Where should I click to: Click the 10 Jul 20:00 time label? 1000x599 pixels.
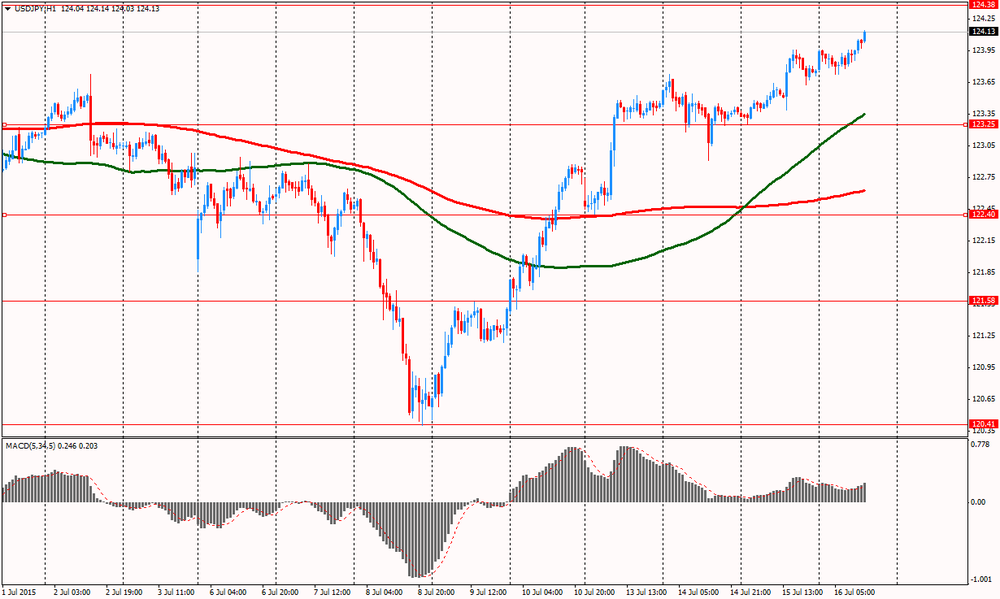[x=594, y=593]
